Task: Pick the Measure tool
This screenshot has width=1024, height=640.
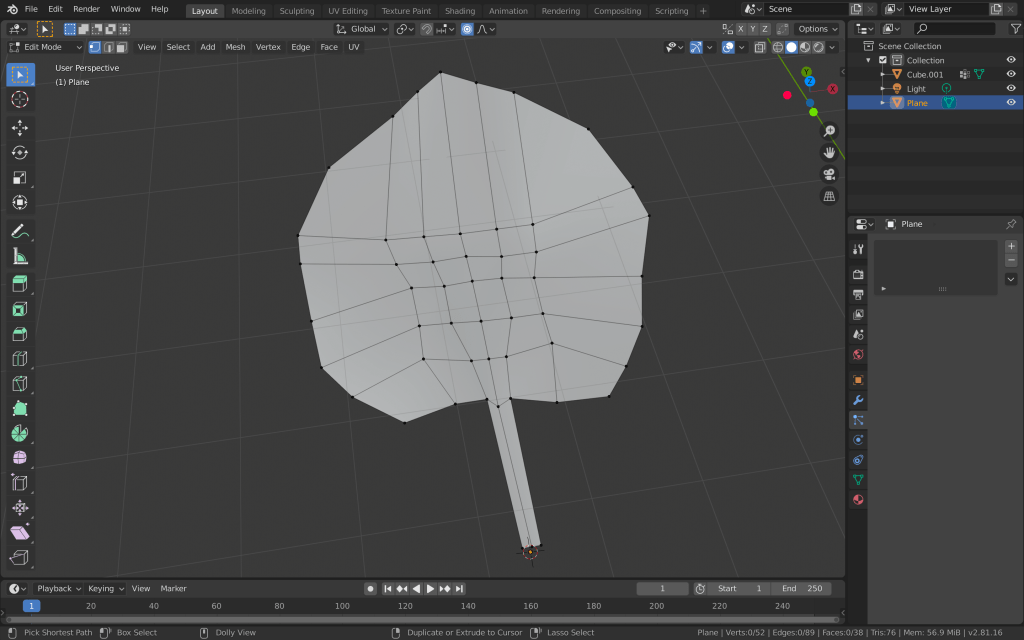Action: 20,257
